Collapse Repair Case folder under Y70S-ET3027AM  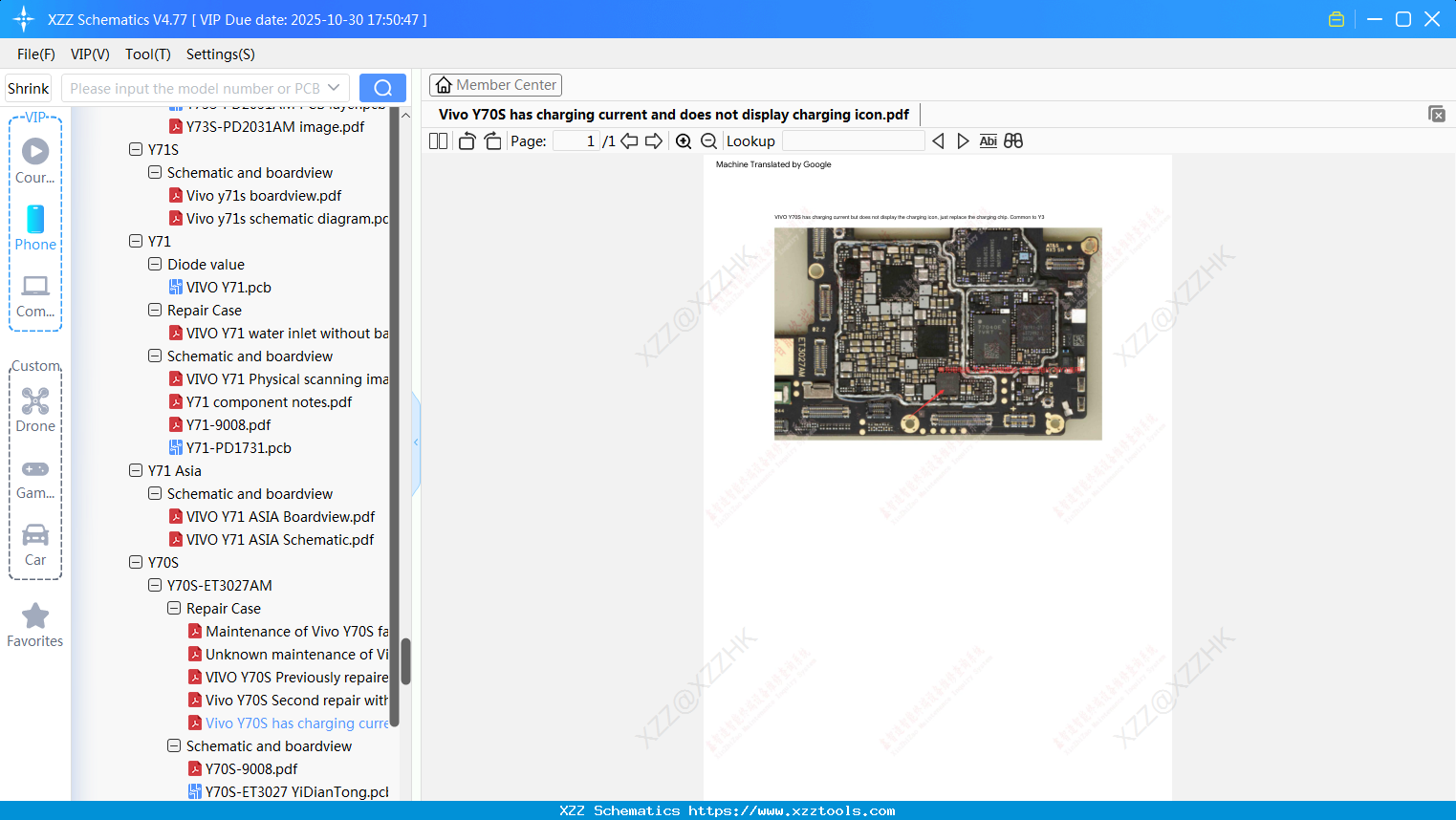[174, 608]
